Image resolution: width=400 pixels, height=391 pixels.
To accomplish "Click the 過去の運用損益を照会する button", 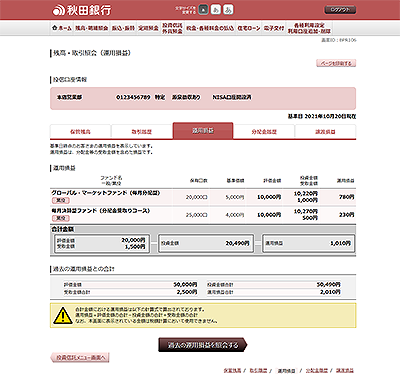I will click(x=203, y=345).
